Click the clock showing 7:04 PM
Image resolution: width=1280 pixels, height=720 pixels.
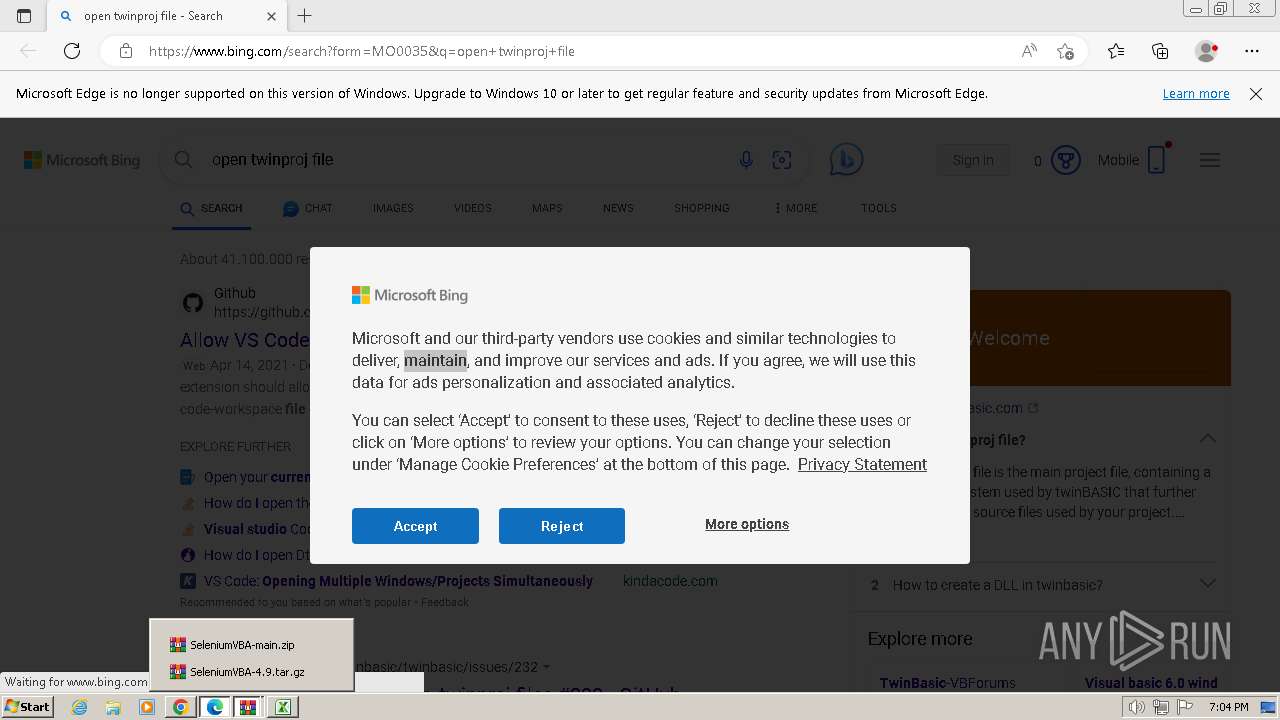tap(1229, 707)
